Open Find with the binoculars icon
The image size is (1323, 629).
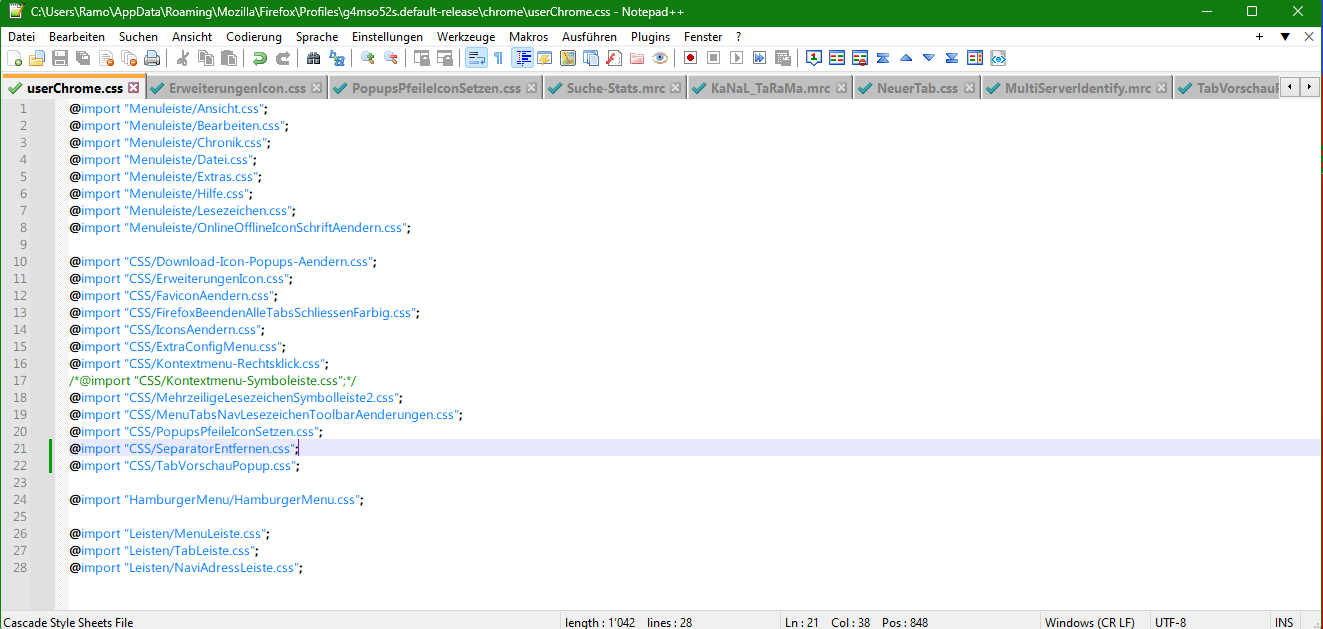[x=313, y=58]
